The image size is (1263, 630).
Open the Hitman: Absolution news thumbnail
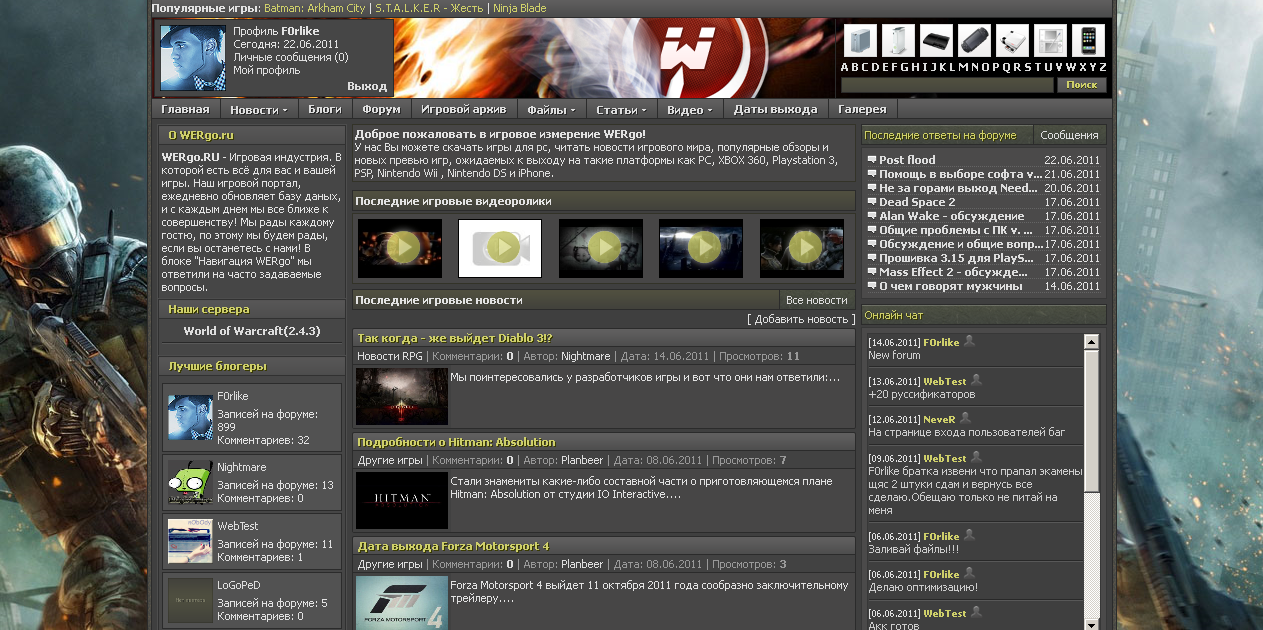pos(401,500)
